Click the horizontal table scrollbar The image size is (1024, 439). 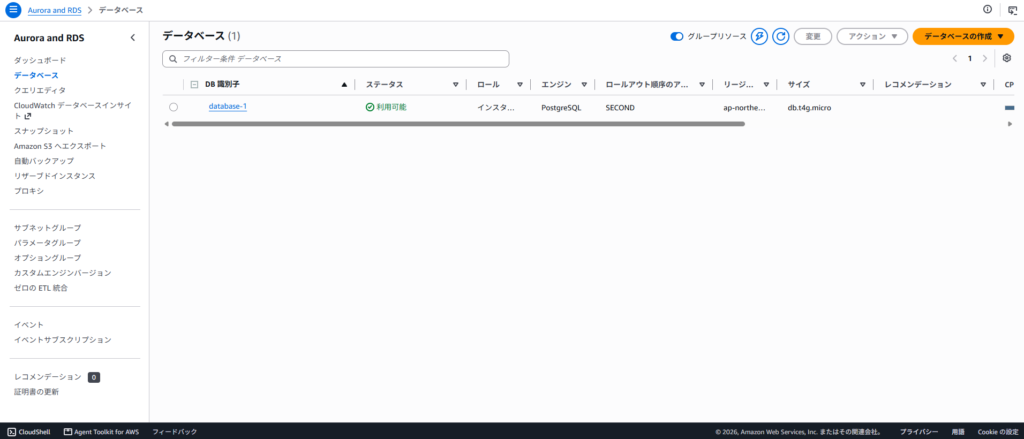coord(458,123)
